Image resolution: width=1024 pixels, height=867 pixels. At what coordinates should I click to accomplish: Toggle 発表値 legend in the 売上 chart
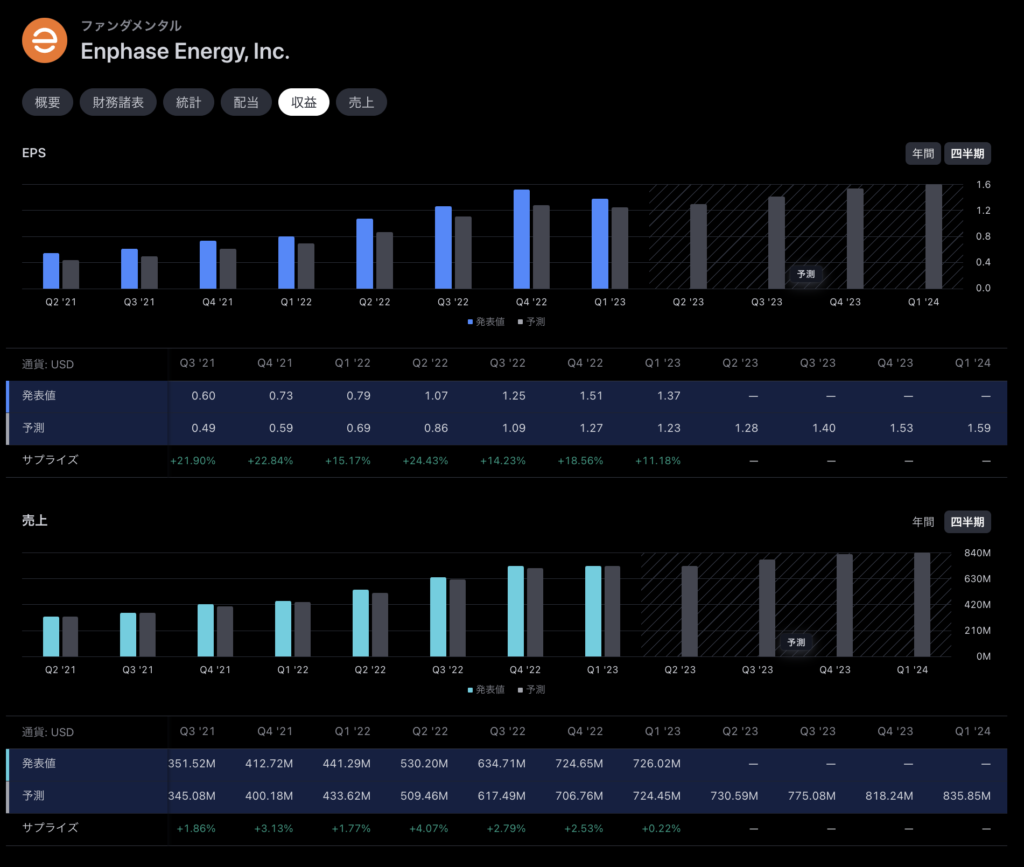click(486, 689)
